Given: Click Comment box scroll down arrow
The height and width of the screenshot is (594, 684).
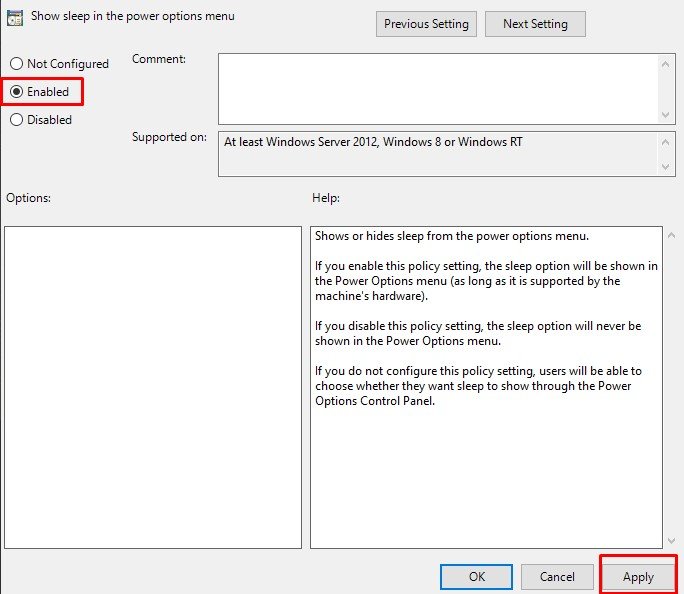Looking at the screenshot, I should pyautogui.click(x=665, y=115).
